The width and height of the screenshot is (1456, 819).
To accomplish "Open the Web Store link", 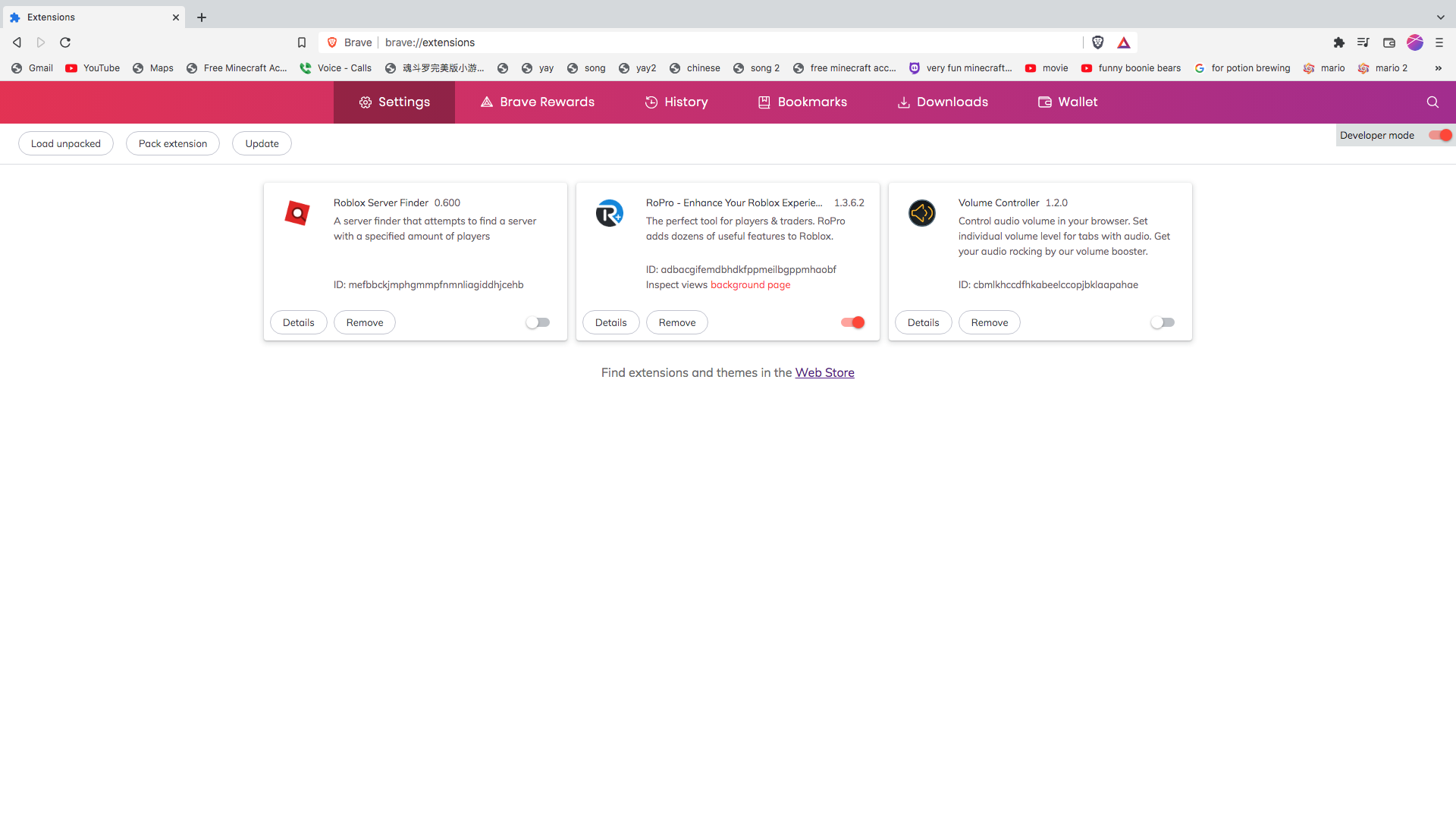I will coord(824,372).
